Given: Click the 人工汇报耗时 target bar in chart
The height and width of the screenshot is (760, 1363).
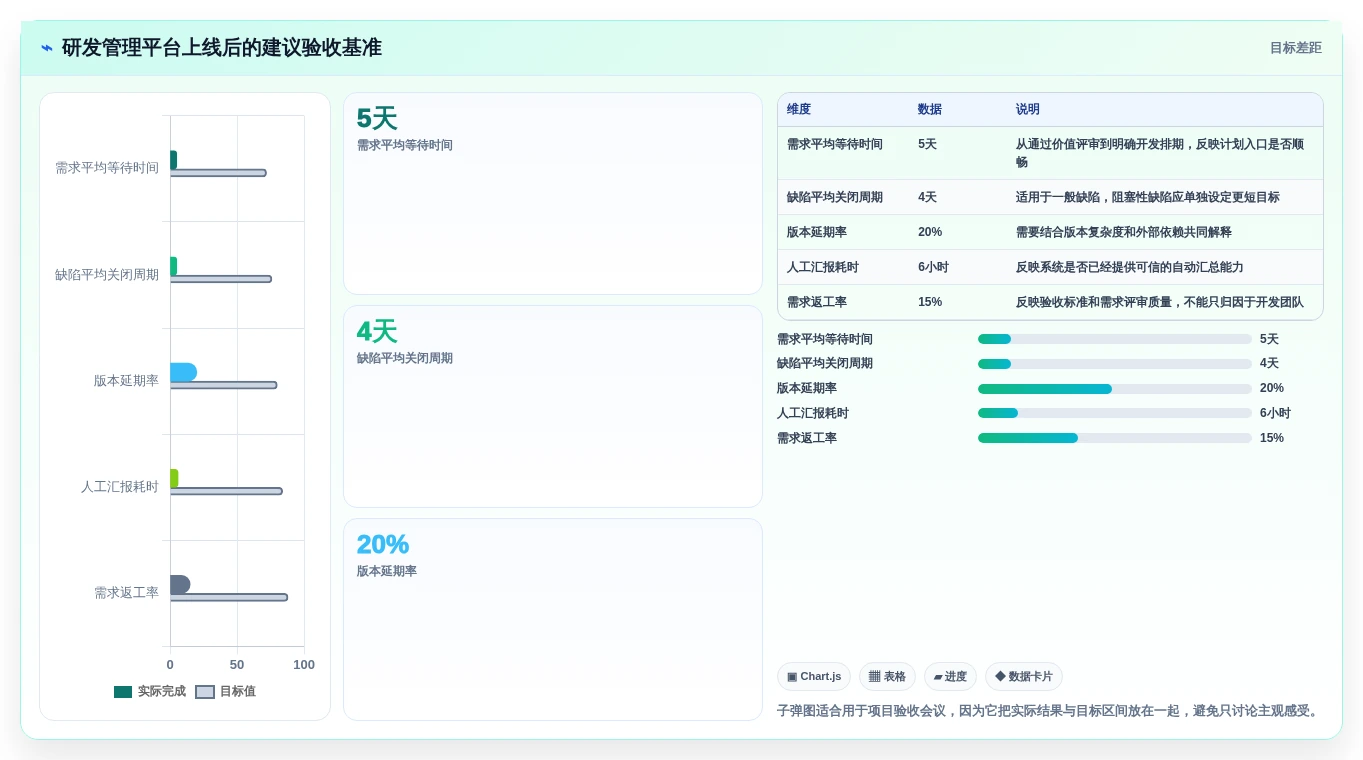Looking at the screenshot, I should 226,491.
